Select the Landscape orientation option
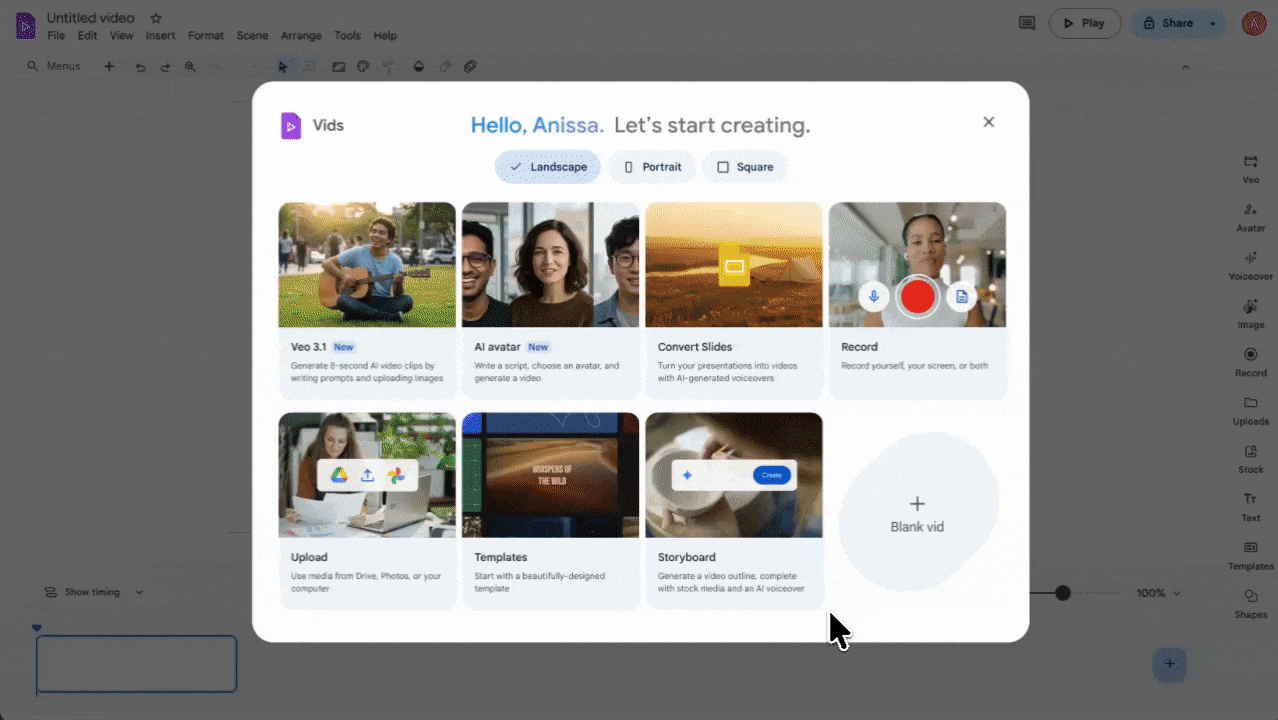This screenshot has height=720, width=1278. pos(547,167)
